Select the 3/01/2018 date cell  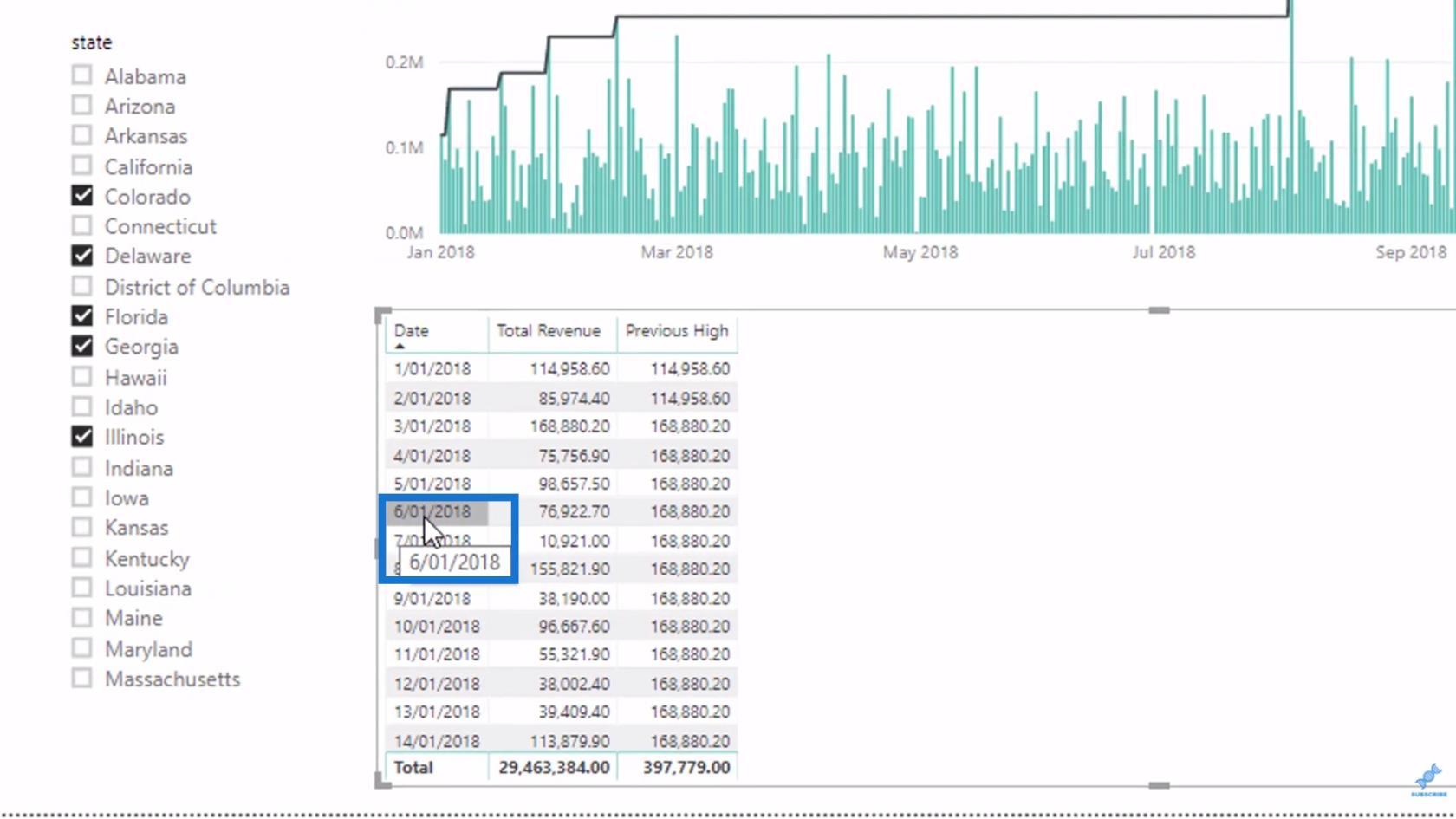[432, 426]
